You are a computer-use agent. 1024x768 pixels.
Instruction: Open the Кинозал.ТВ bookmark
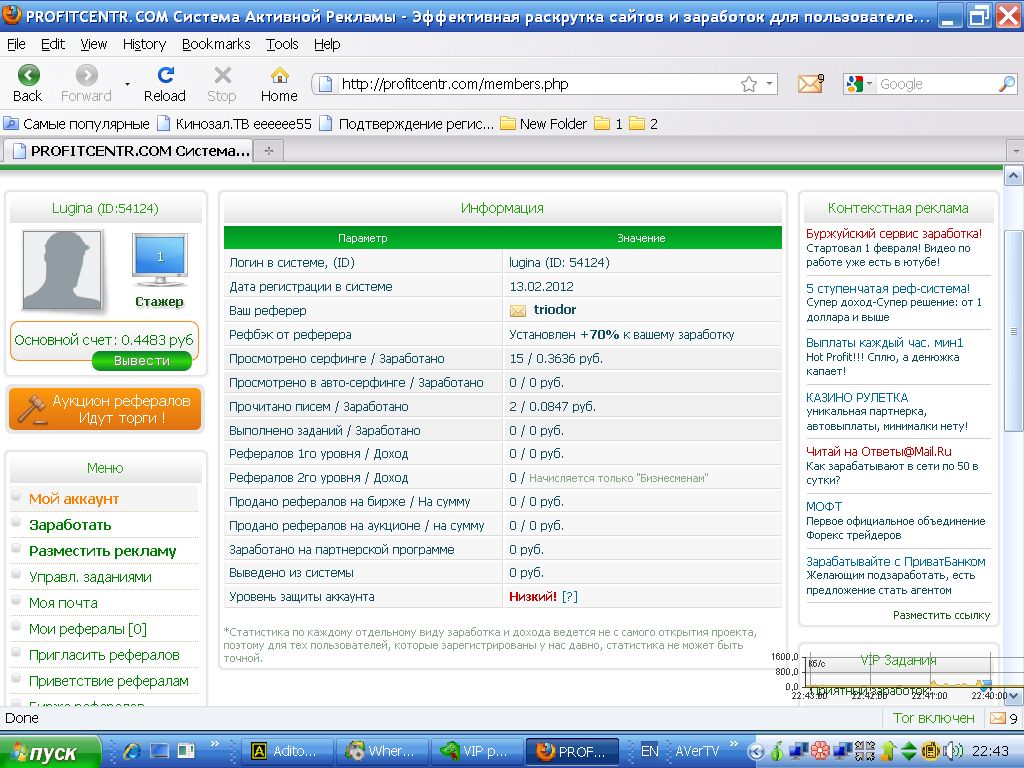pos(234,124)
